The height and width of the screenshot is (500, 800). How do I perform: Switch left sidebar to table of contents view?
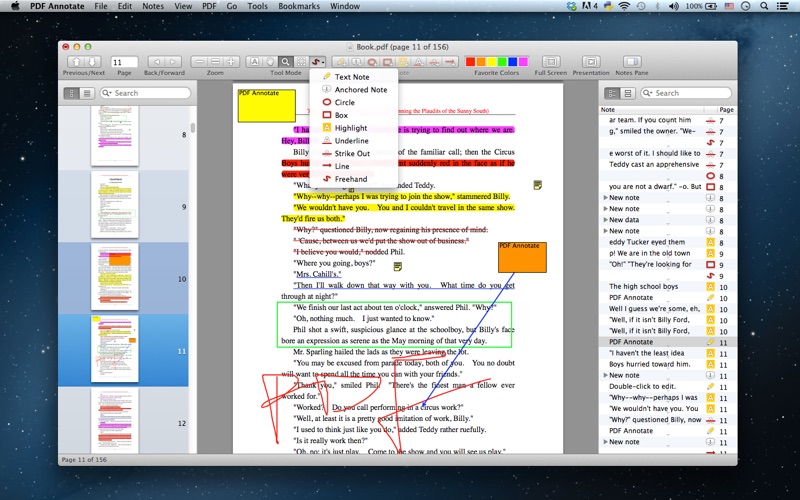click(87, 93)
